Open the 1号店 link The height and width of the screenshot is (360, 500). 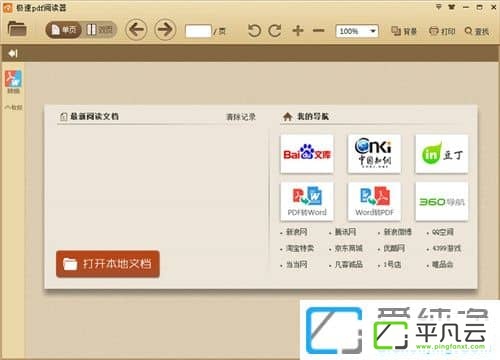pyautogui.click(x=392, y=265)
